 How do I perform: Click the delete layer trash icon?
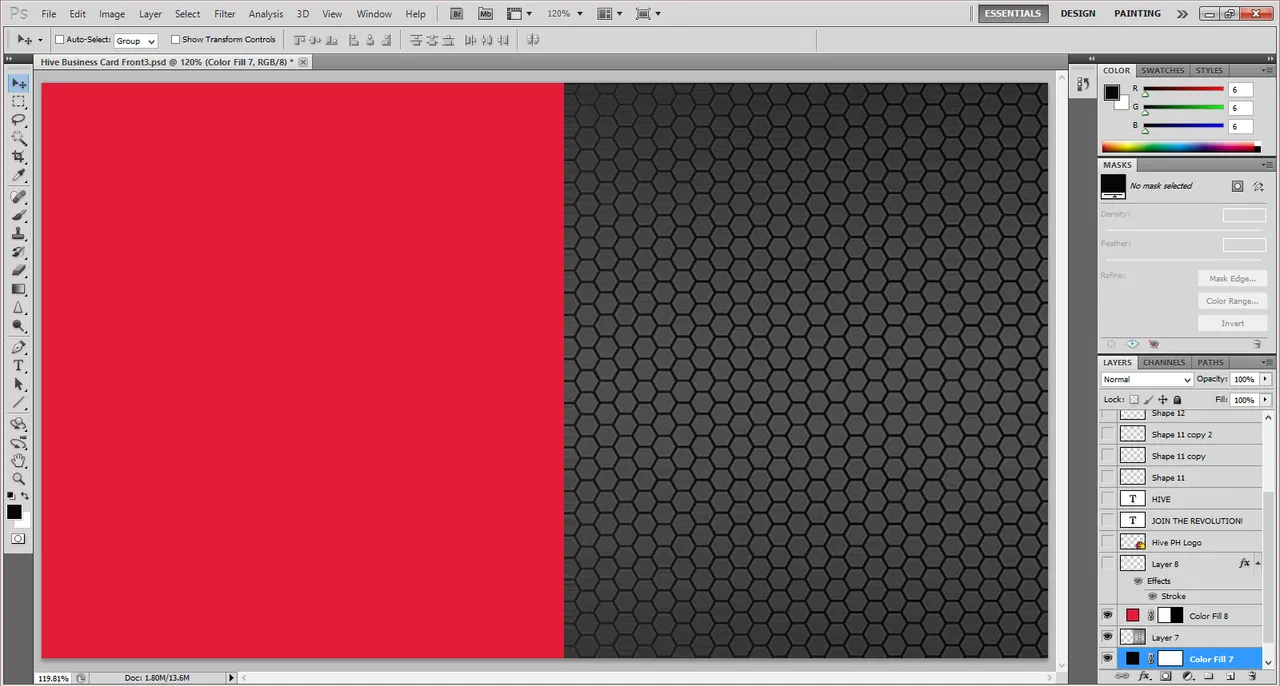pyautogui.click(x=1252, y=677)
